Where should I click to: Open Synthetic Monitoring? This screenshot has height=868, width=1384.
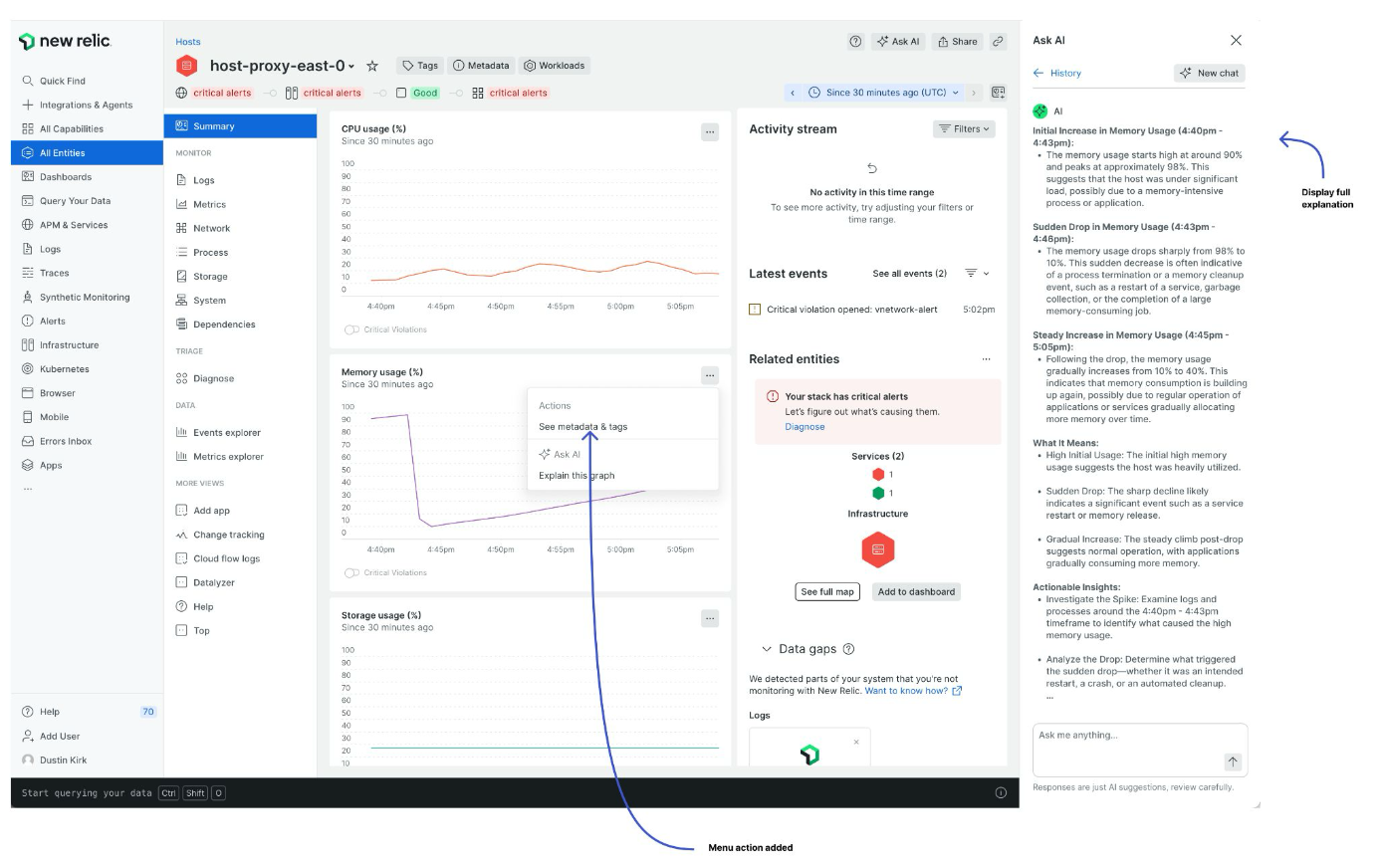pyautogui.click(x=76, y=297)
